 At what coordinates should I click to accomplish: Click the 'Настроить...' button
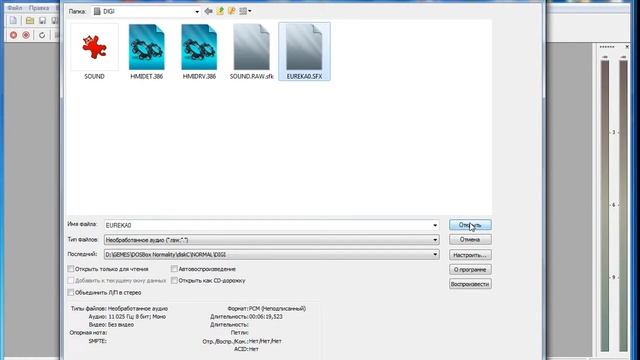coord(470,255)
